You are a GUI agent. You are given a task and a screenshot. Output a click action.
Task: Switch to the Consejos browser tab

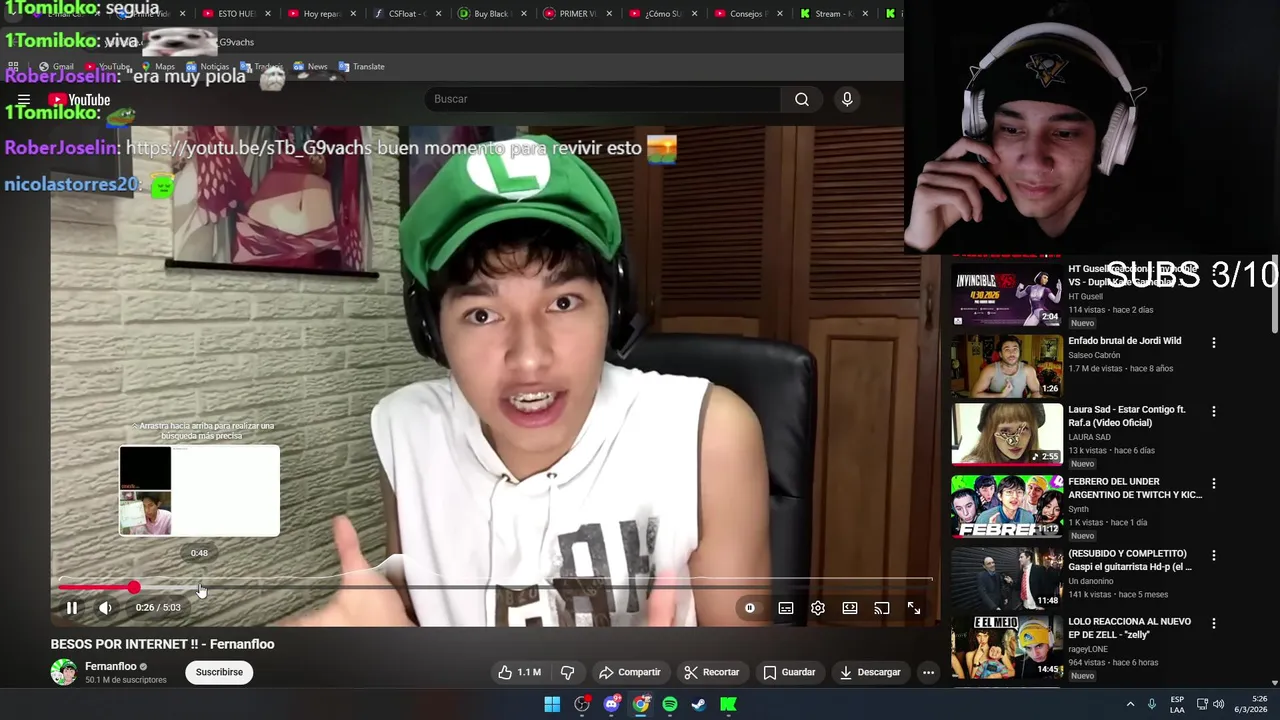(x=741, y=14)
